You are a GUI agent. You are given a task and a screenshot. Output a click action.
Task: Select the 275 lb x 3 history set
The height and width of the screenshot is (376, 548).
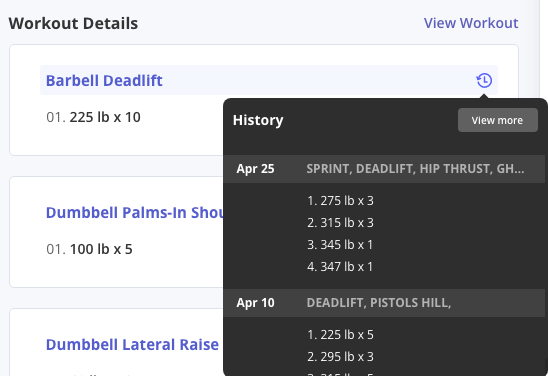(340, 201)
